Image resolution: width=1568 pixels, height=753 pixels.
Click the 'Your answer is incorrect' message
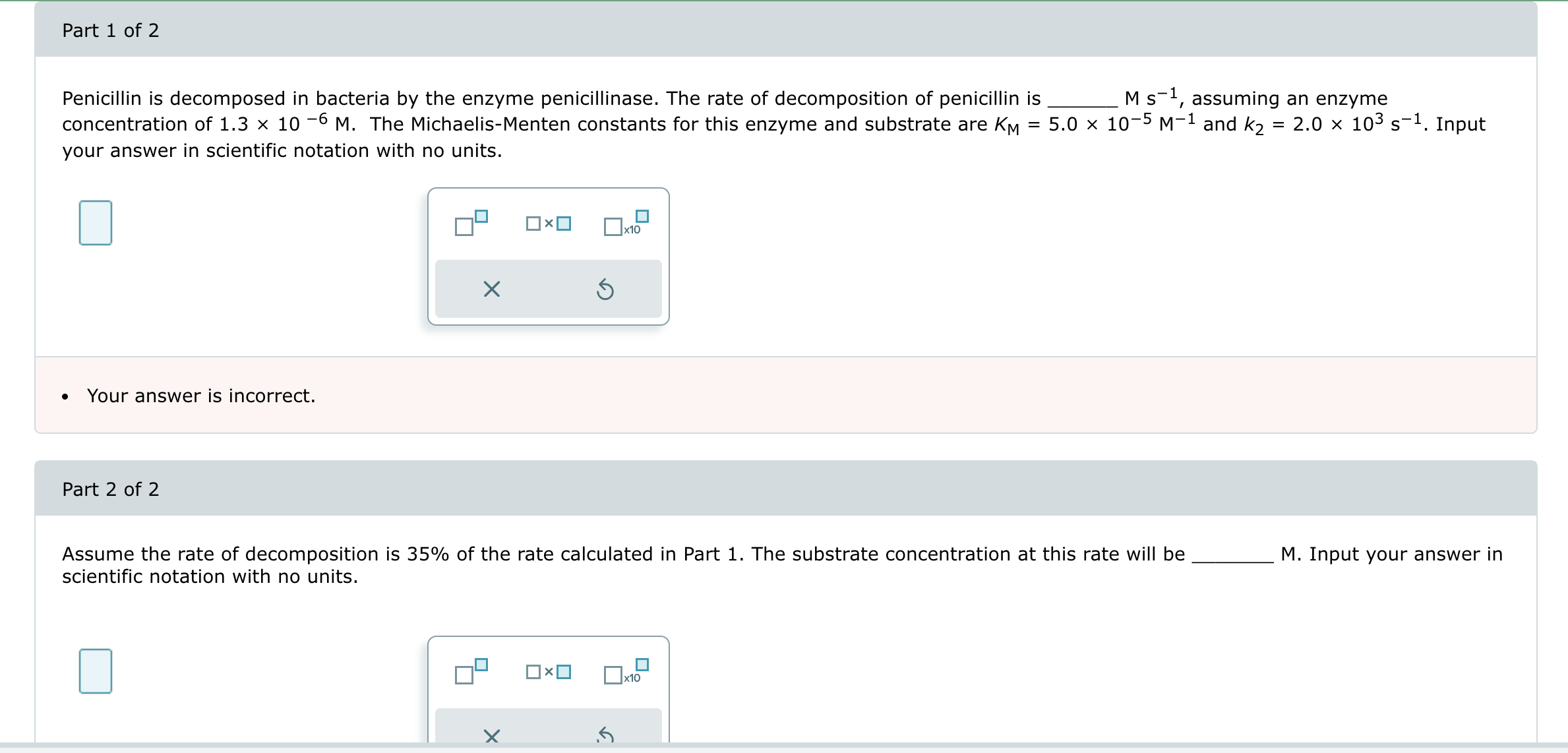click(201, 396)
